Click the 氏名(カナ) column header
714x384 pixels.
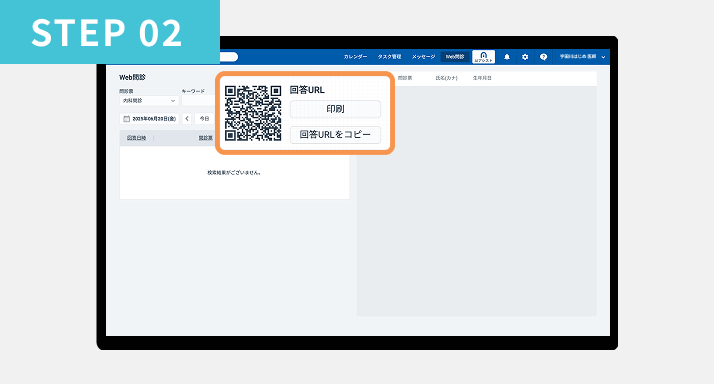coord(446,78)
